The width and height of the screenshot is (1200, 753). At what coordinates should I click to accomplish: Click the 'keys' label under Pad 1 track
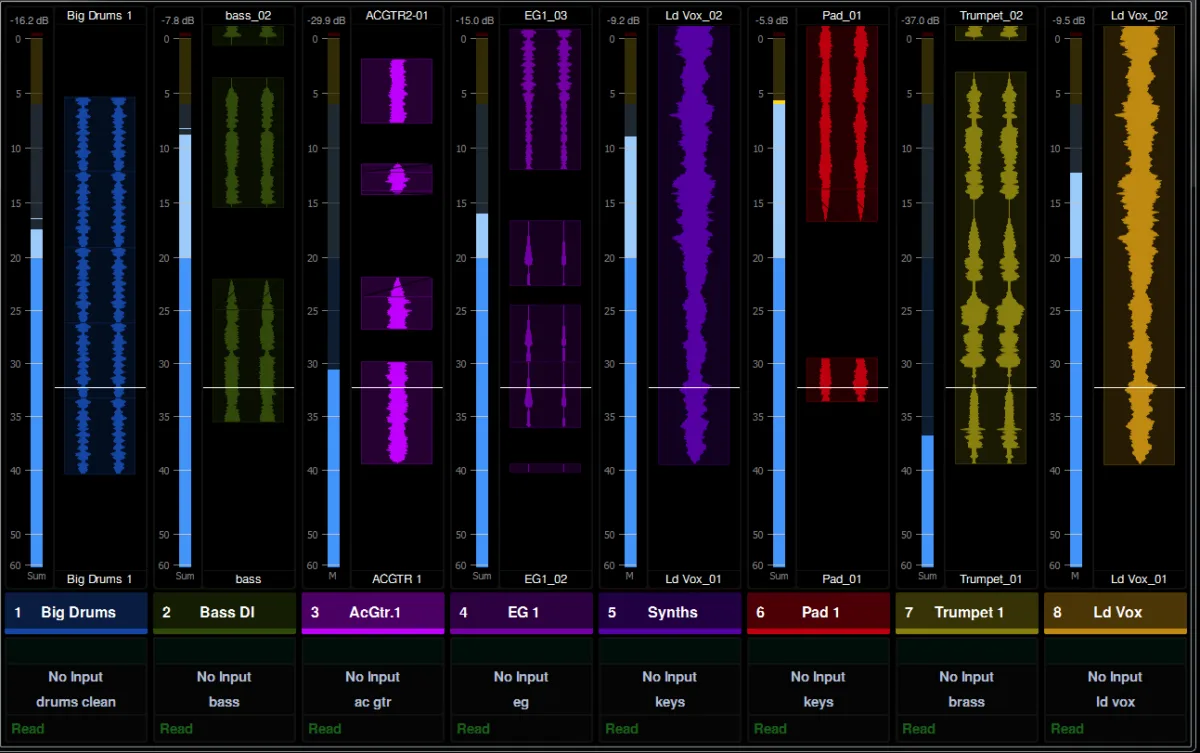click(818, 702)
